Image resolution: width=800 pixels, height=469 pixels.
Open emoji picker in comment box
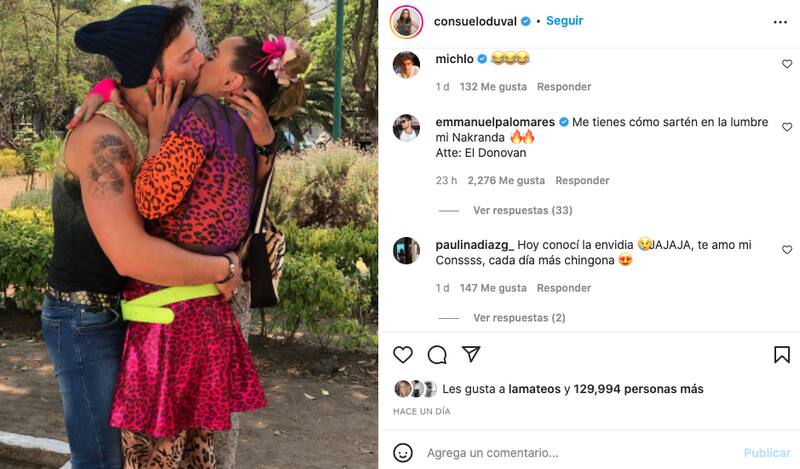click(x=403, y=453)
